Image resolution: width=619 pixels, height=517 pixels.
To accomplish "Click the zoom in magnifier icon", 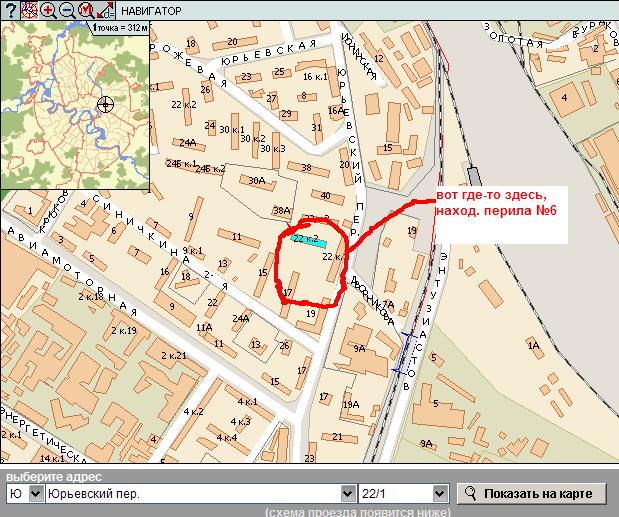I will pos(47,10).
